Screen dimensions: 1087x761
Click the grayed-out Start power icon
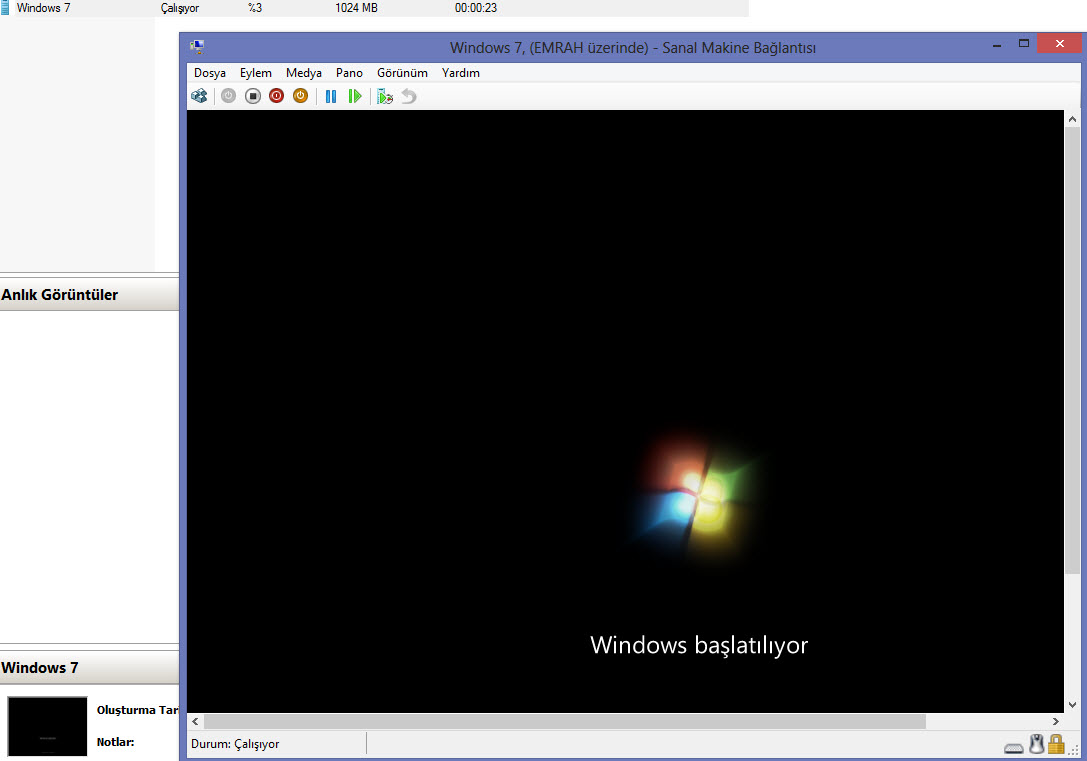pyautogui.click(x=228, y=96)
